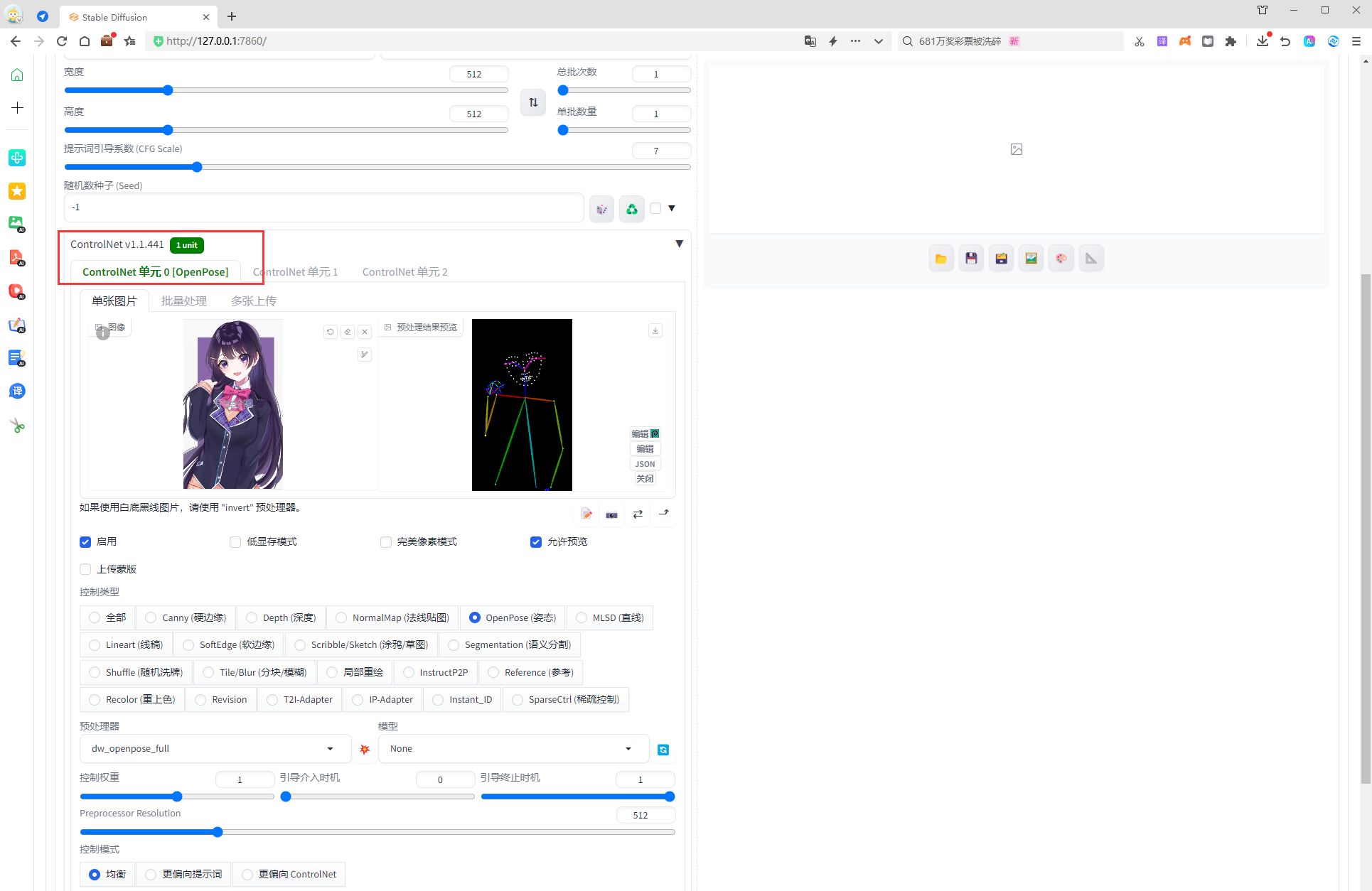Click the JSON edit icon in ControlNet
Viewport: 1372px width, 891px height.
645,465
